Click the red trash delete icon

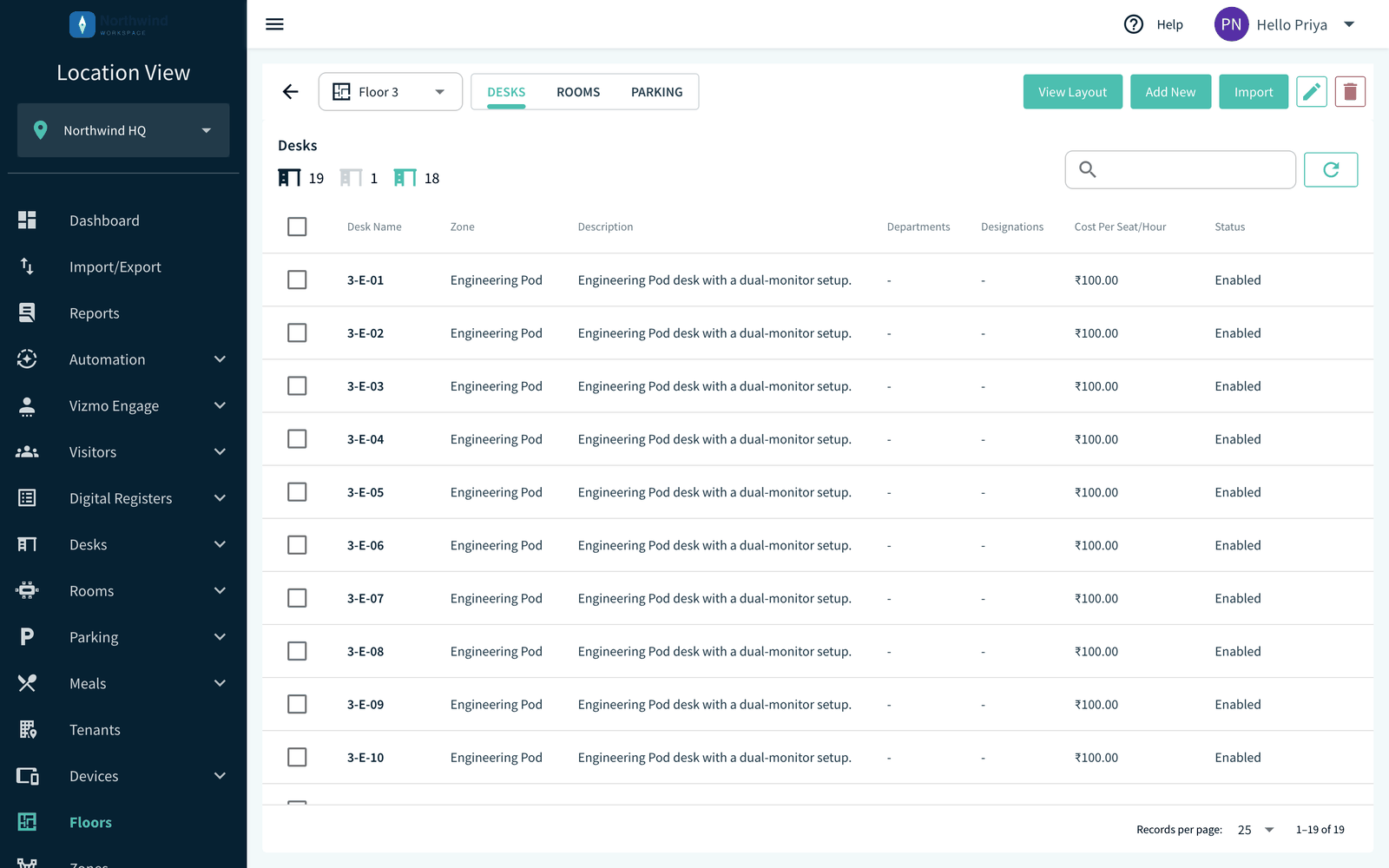click(1350, 92)
